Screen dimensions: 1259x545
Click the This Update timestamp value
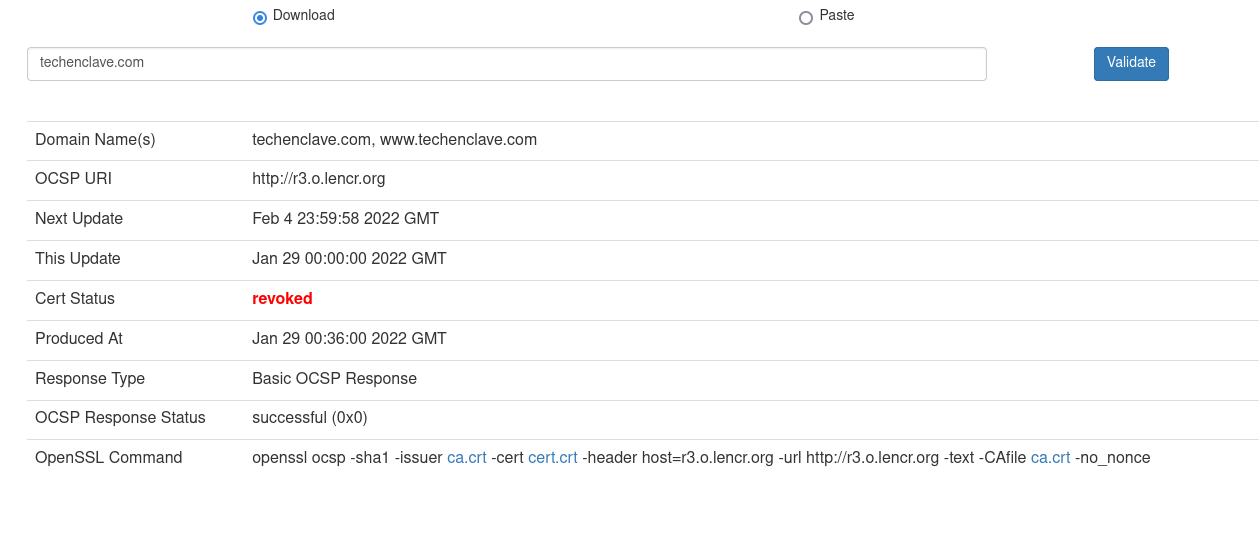[x=349, y=259]
